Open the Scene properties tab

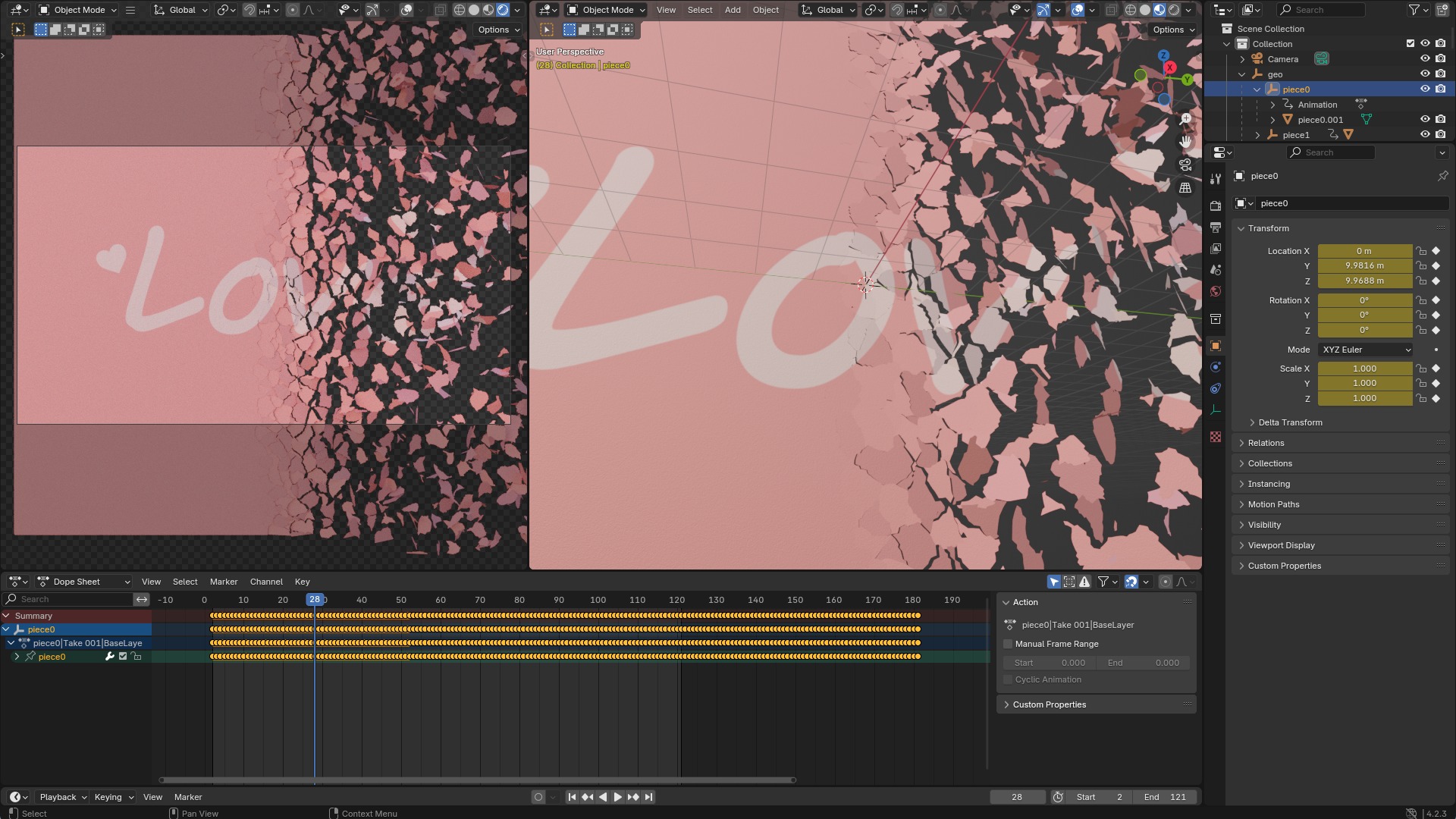(x=1216, y=270)
